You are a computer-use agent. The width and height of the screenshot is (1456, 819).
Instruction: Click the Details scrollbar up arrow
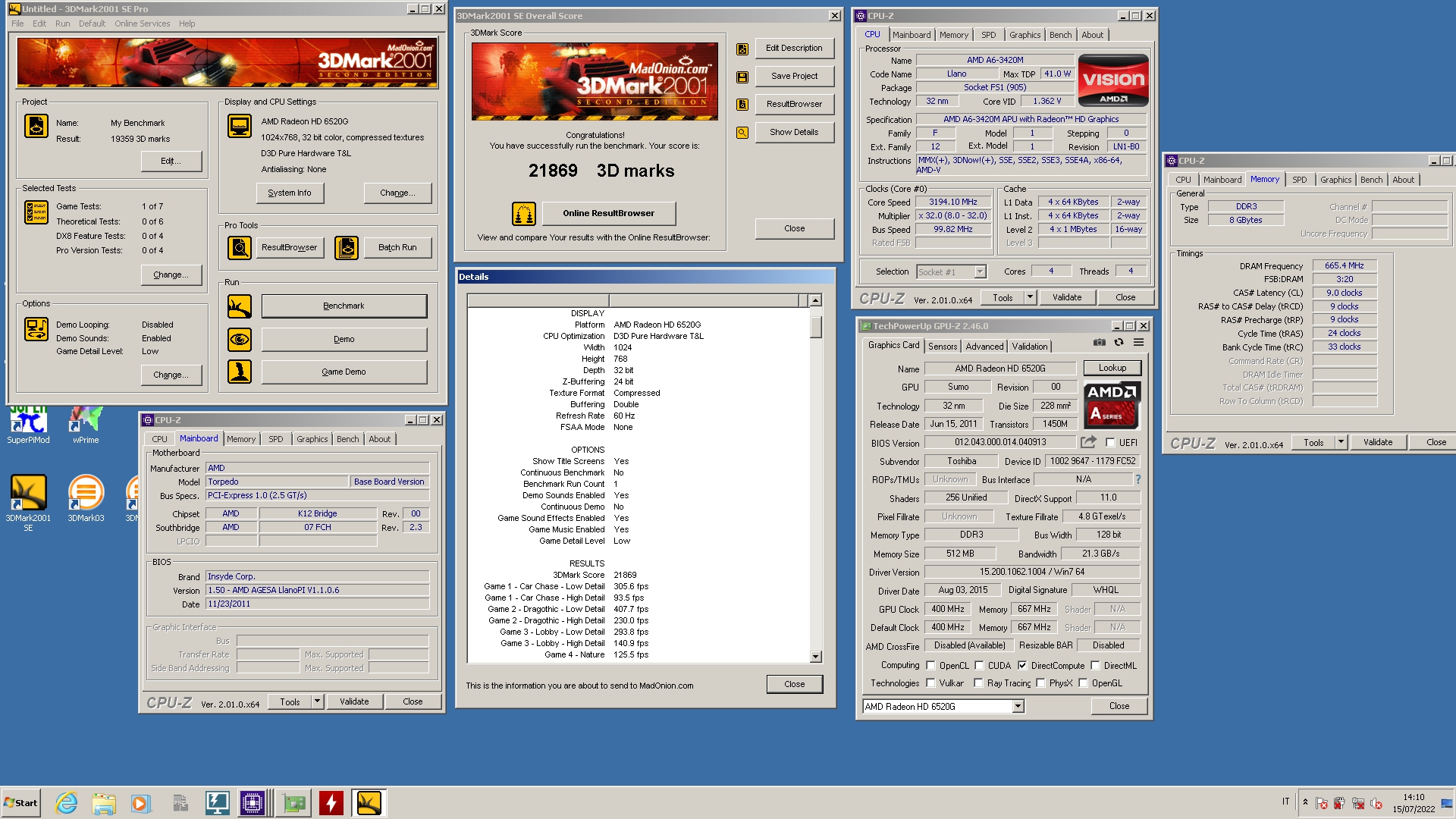pos(815,301)
